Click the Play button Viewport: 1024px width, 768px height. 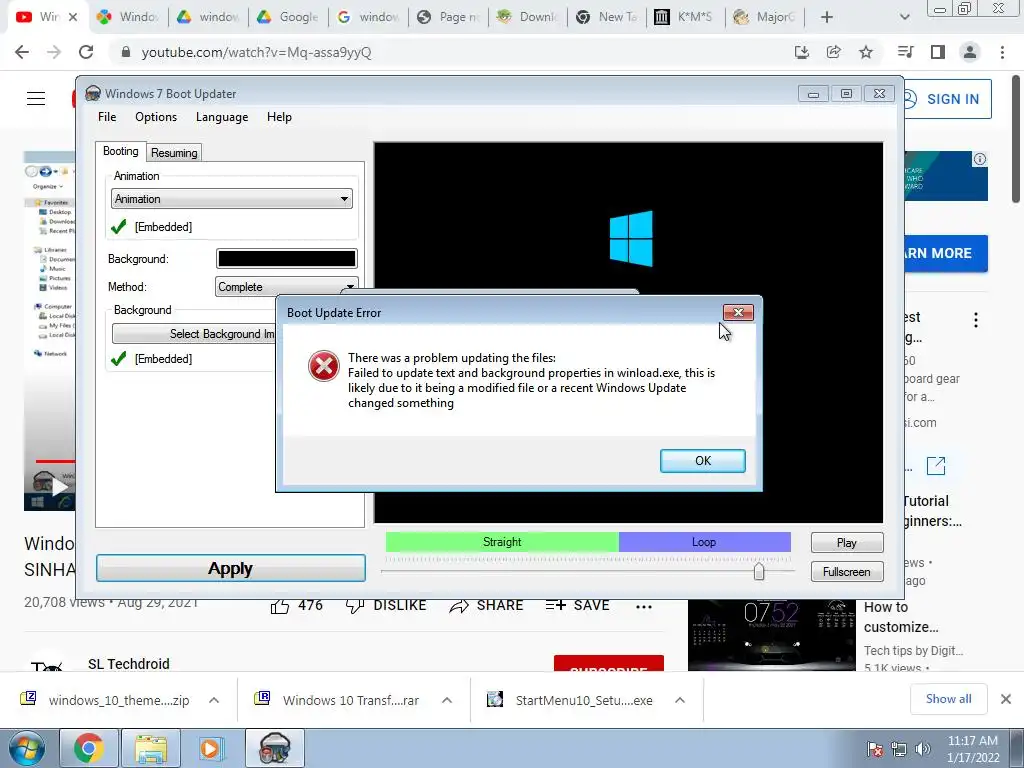click(847, 543)
